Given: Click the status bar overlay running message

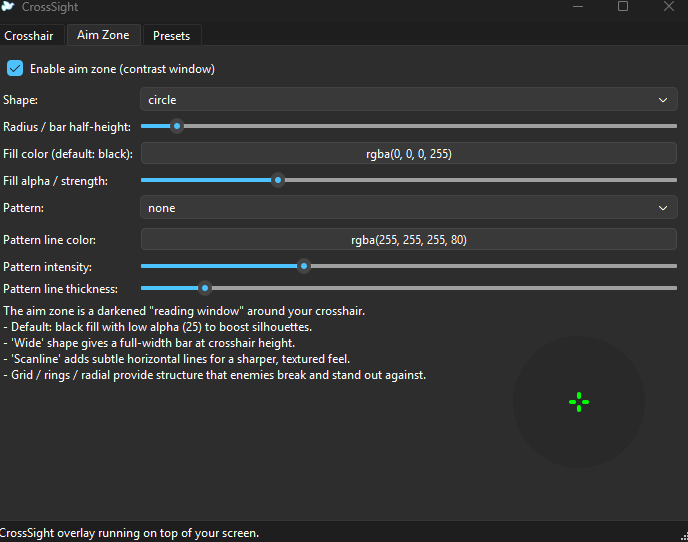Looking at the screenshot, I should click(130, 533).
